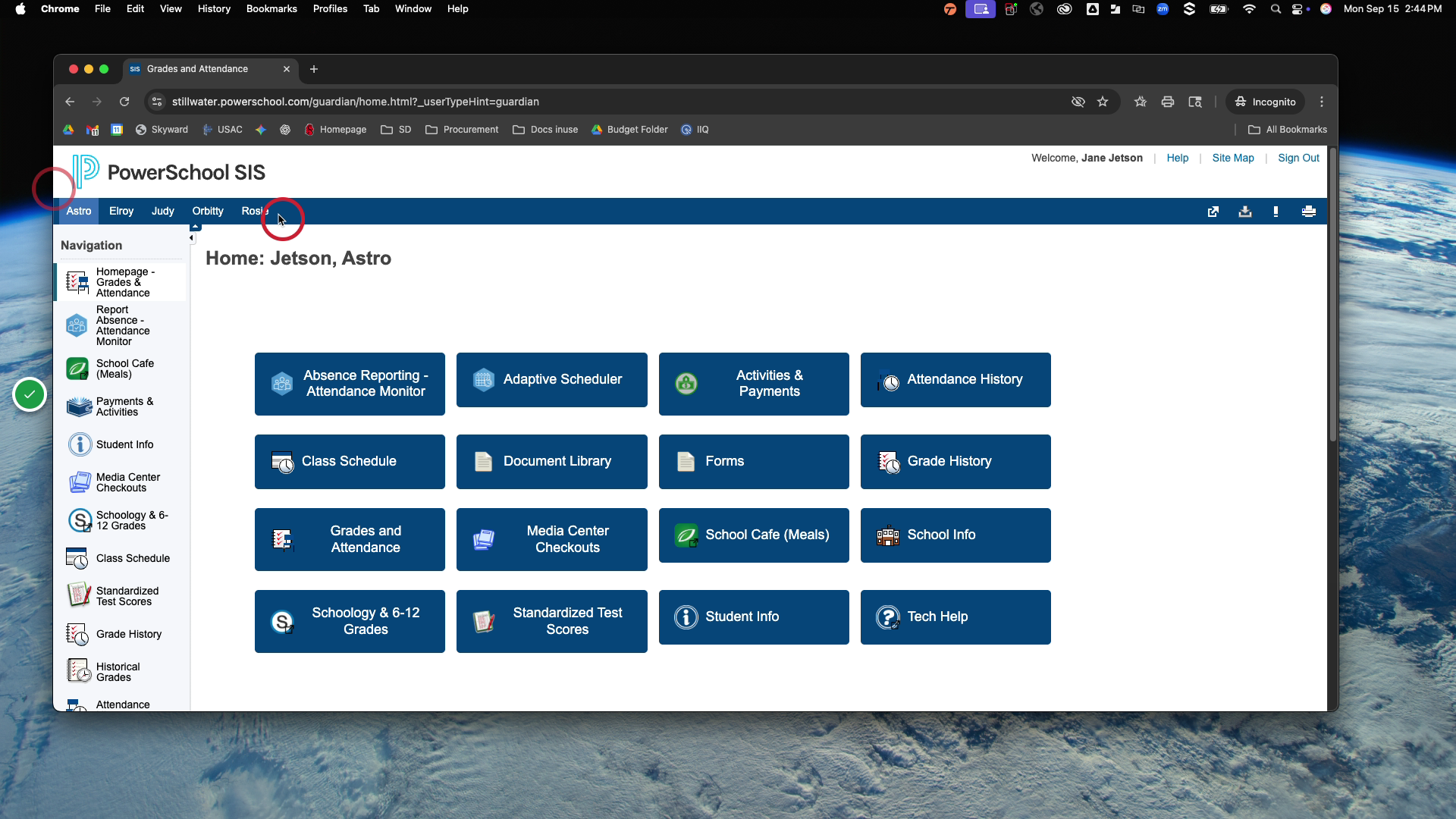
Task: Bookmark this page with the star icon
Action: click(x=1103, y=102)
